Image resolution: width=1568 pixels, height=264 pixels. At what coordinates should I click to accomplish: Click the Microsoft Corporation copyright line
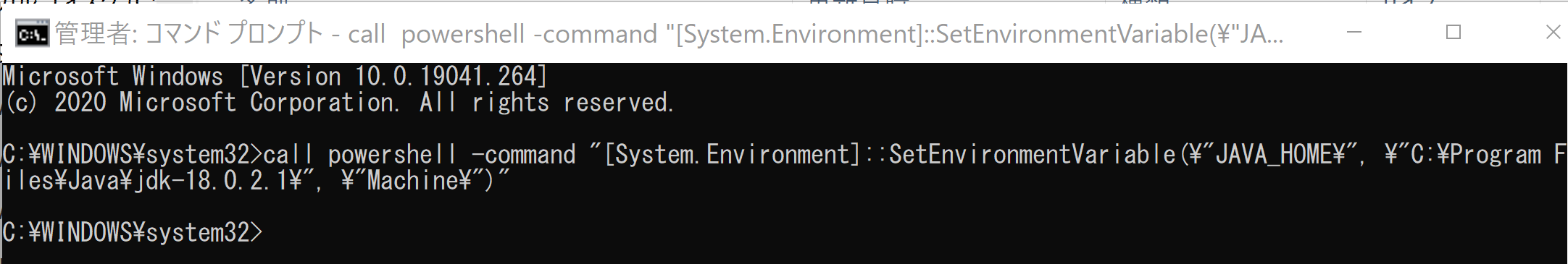340,103
